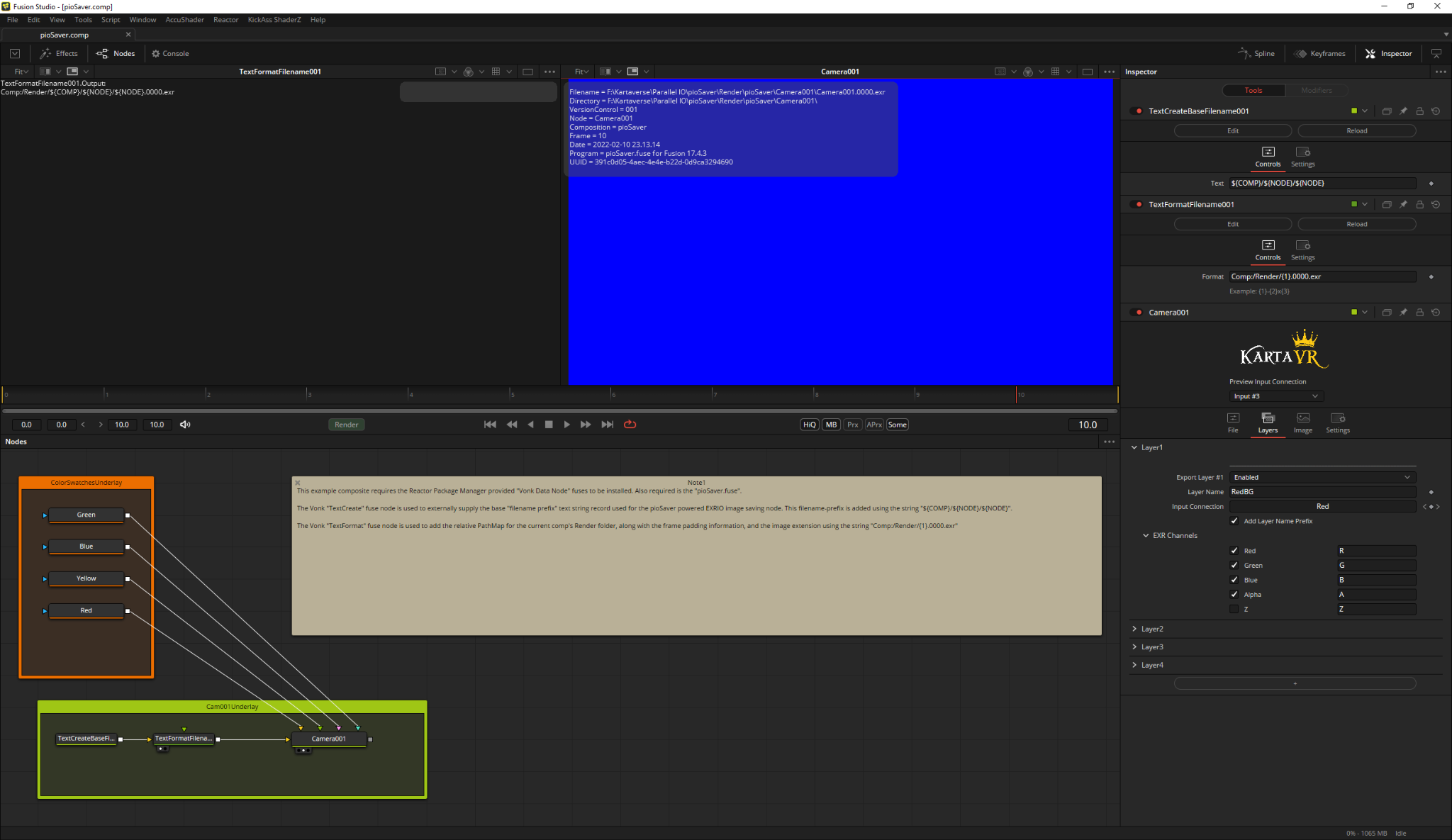Toggle Red channel checkbox

click(x=1234, y=551)
